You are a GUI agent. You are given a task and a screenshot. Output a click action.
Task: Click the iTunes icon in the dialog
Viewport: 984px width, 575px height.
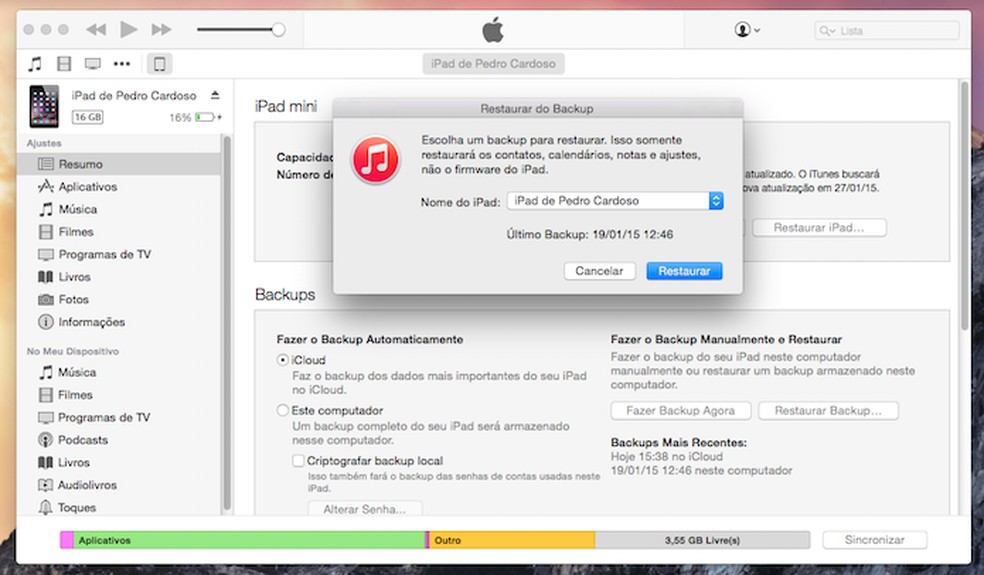click(x=375, y=159)
